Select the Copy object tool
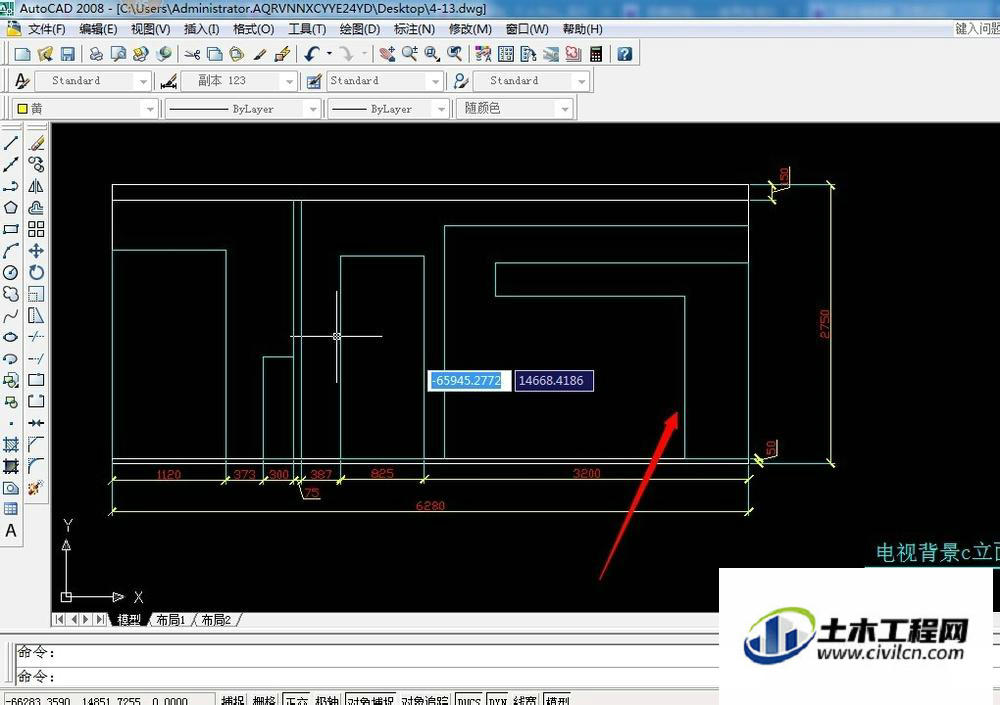 click(x=36, y=165)
